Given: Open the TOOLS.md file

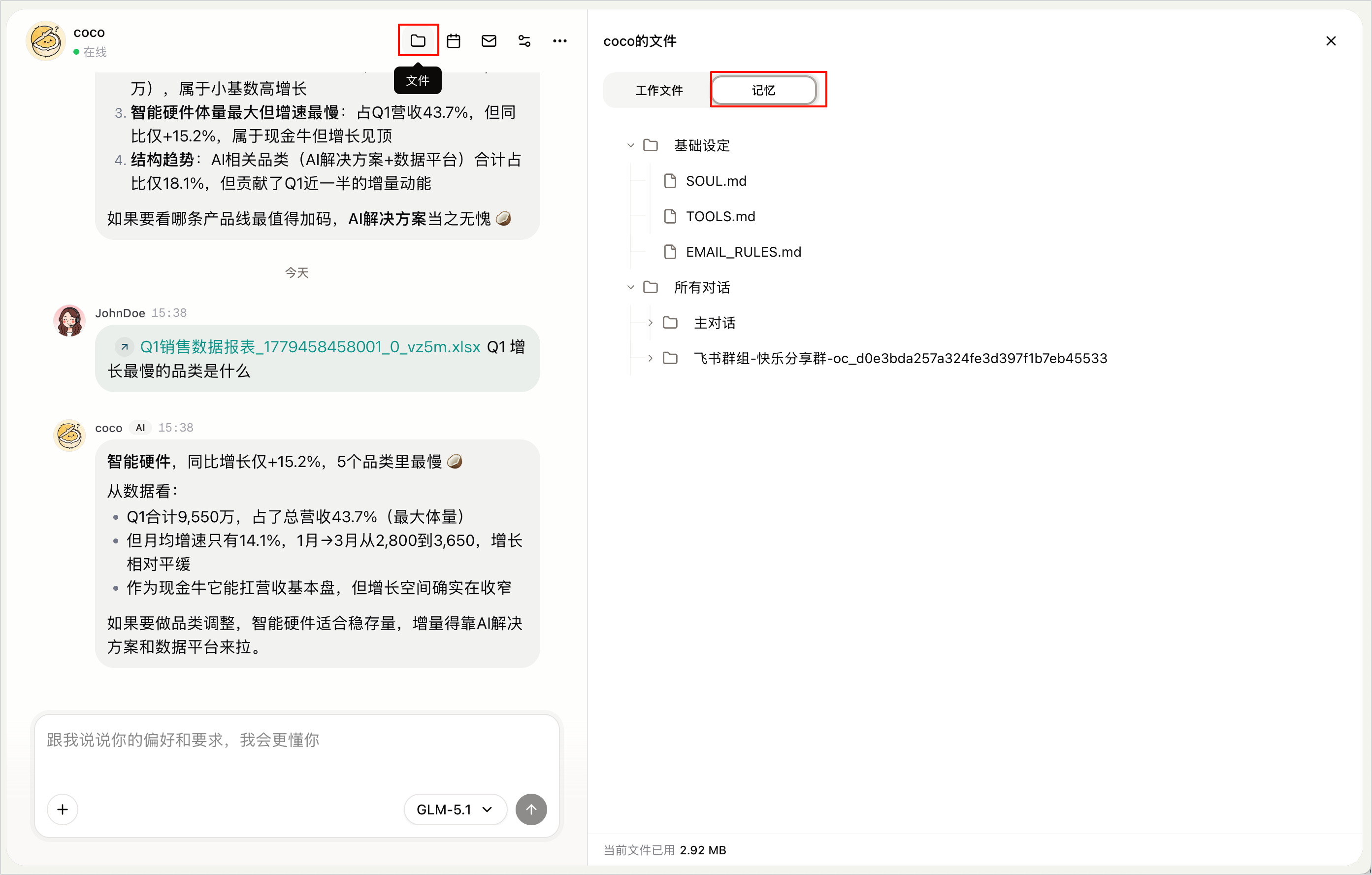Looking at the screenshot, I should click(x=720, y=216).
